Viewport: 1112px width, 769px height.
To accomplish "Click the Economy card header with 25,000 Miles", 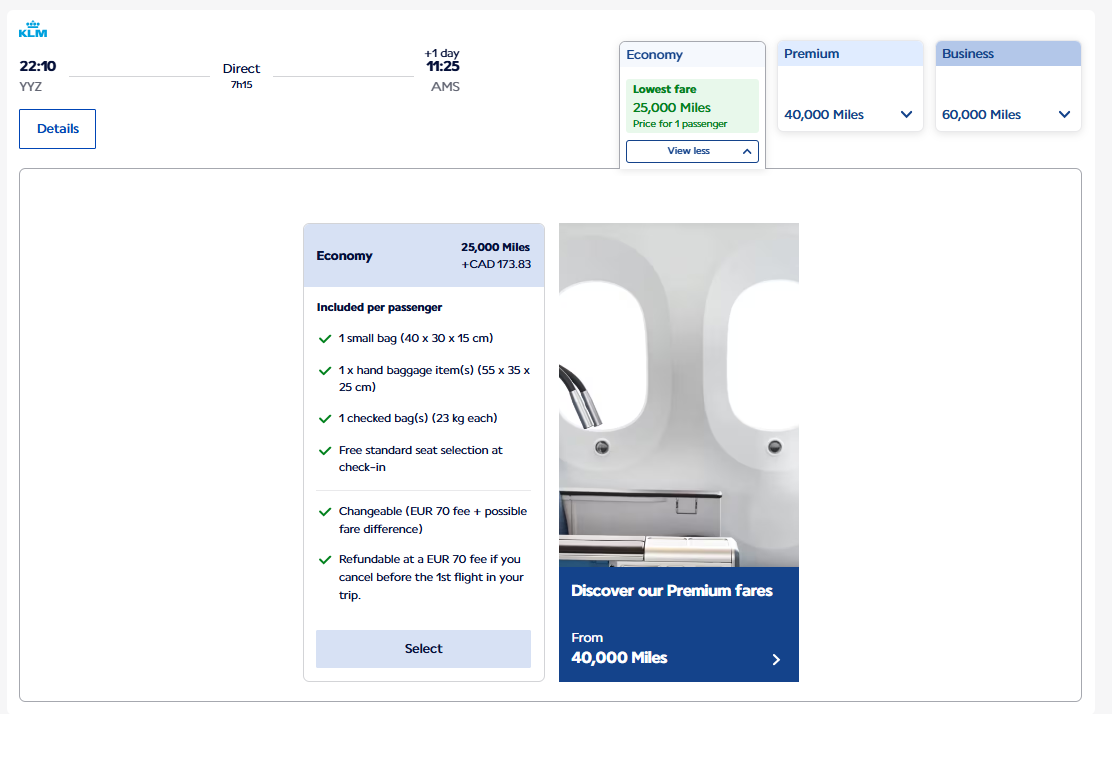I will (x=424, y=256).
